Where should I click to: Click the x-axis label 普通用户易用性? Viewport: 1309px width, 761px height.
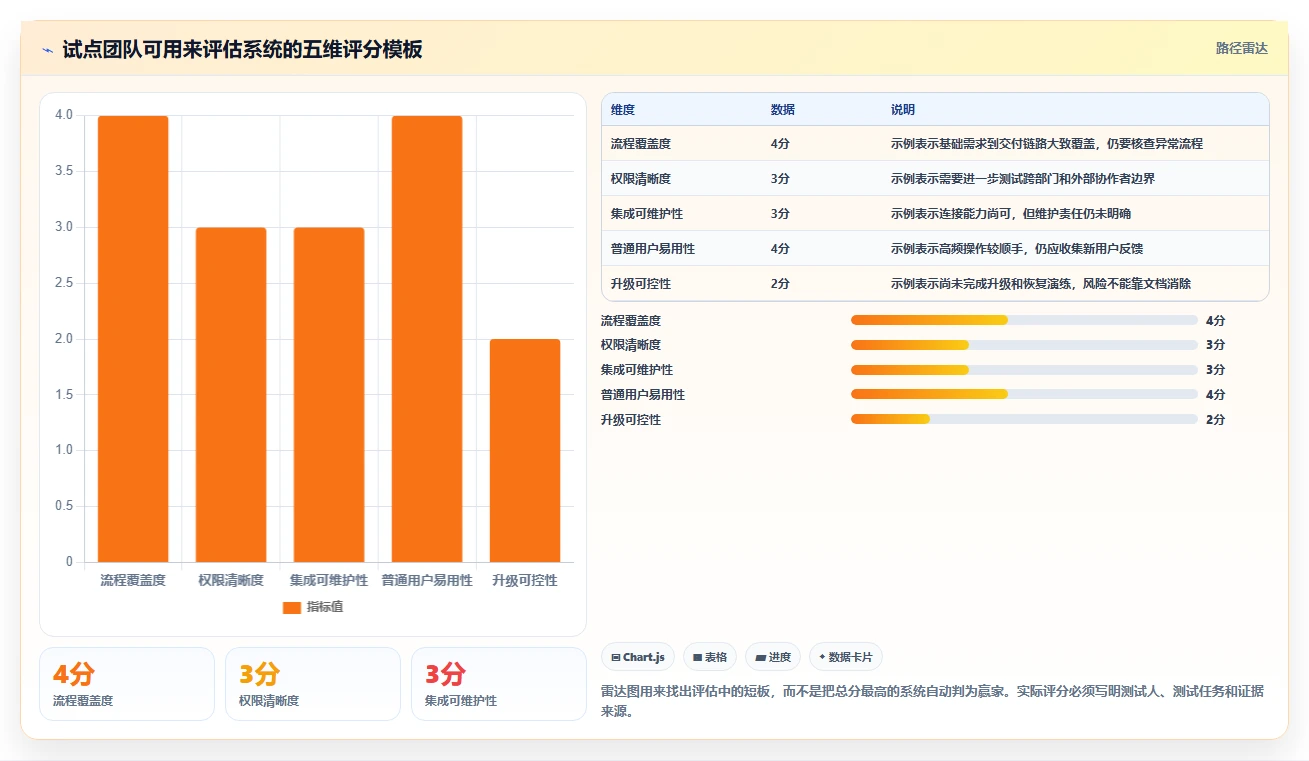[x=427, y=580]
